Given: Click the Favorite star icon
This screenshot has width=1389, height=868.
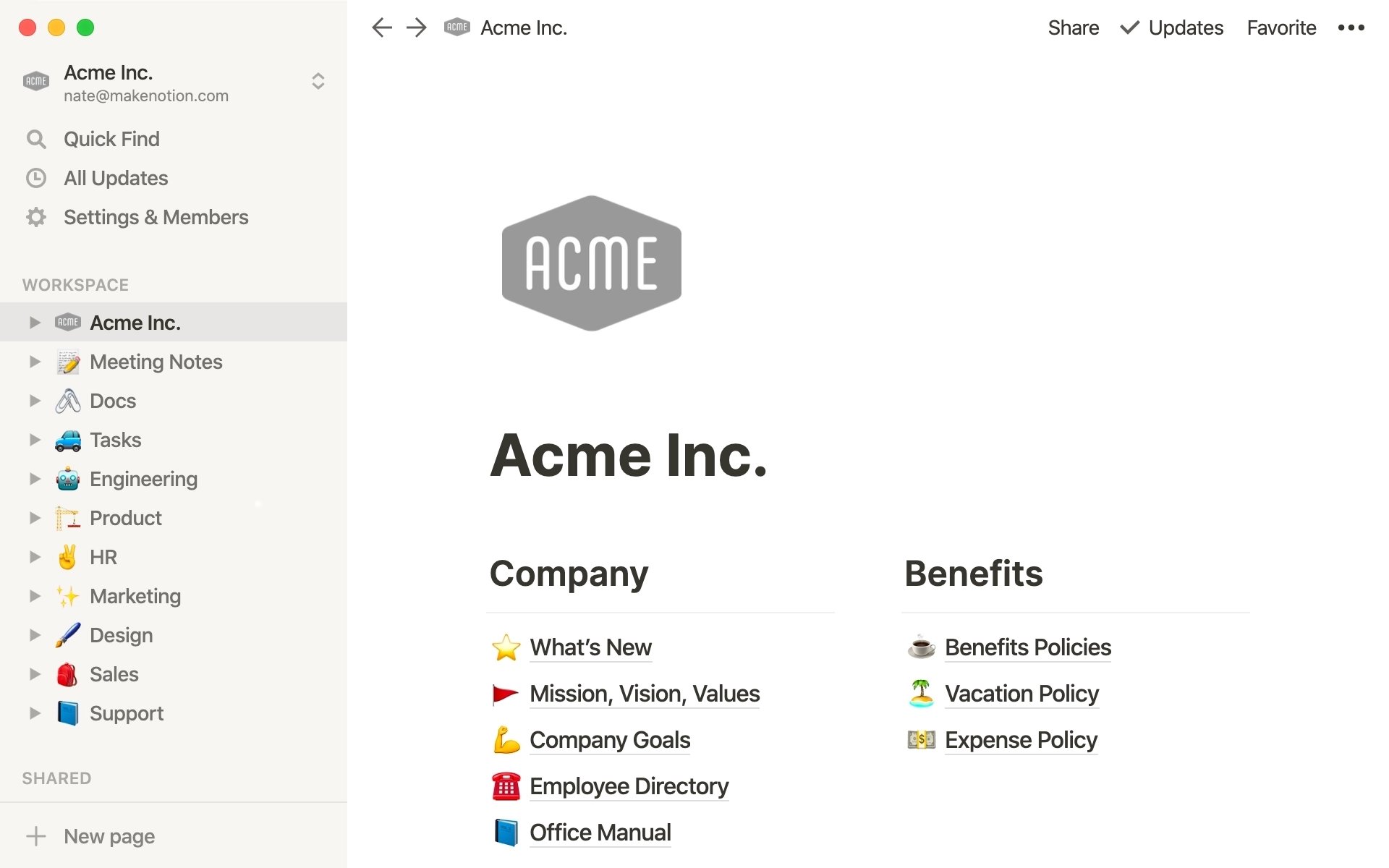Looking at the screenshot, I should (1282, 27).
